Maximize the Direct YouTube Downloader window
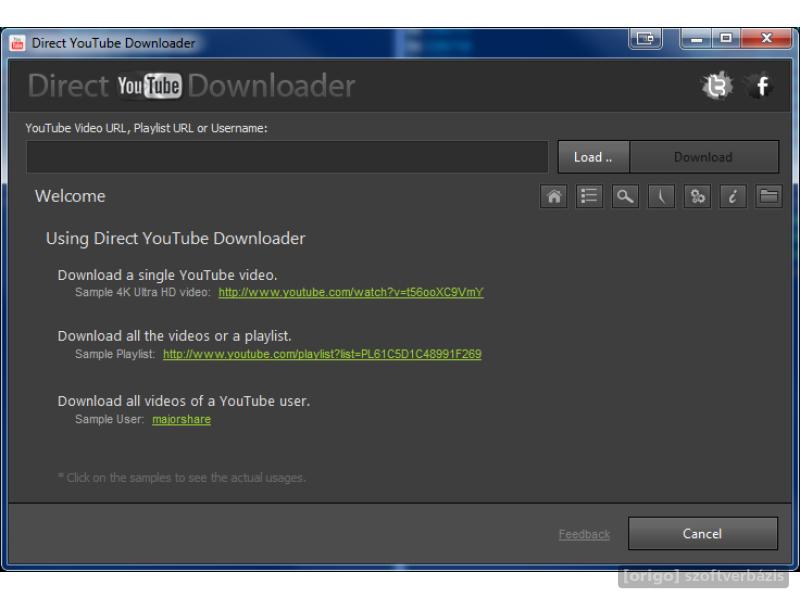The image size is (800, 600). 726,39
